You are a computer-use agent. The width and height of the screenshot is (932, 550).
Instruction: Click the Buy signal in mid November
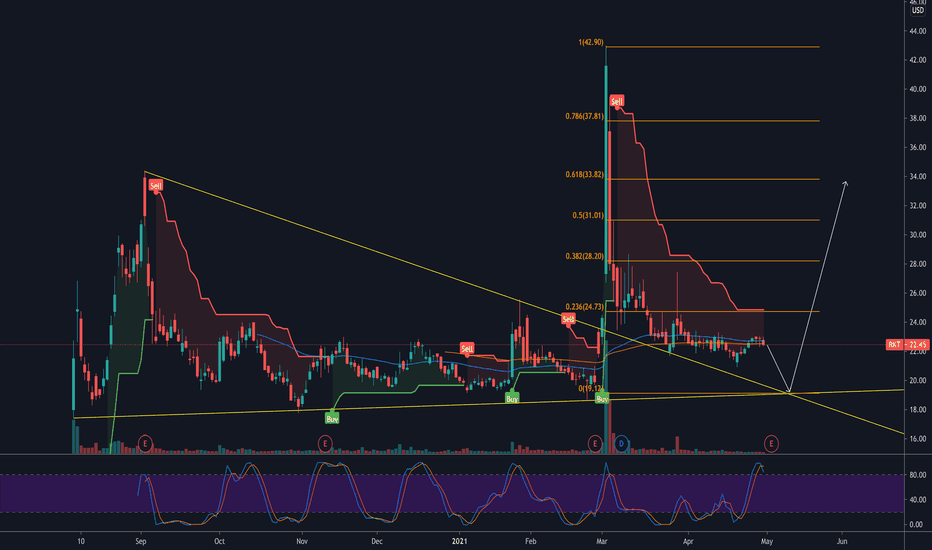click(332, 419)
